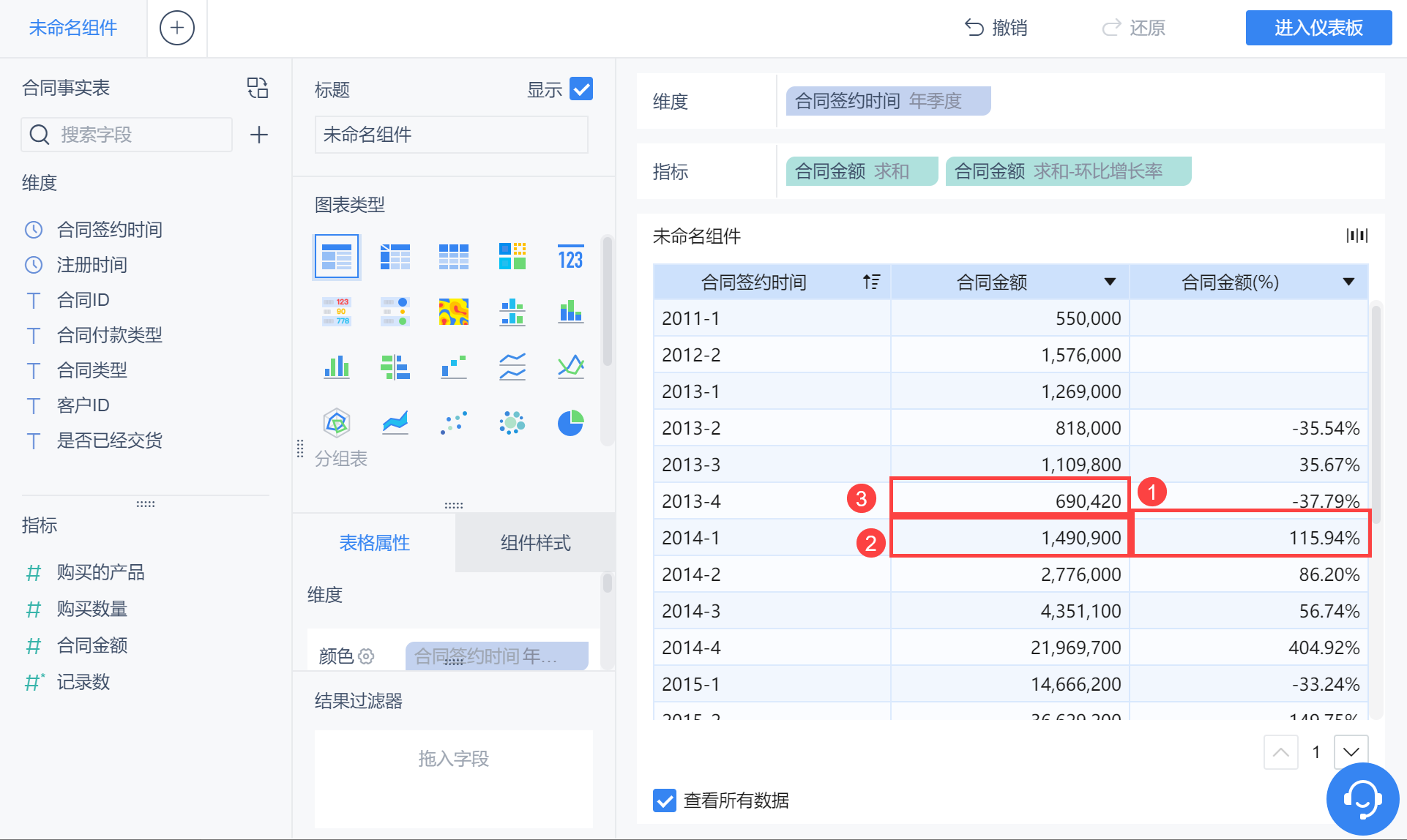Click the 合同签约时间 sort icon
This screenshot has width=1407, height=840.
[x=871, y=282]
